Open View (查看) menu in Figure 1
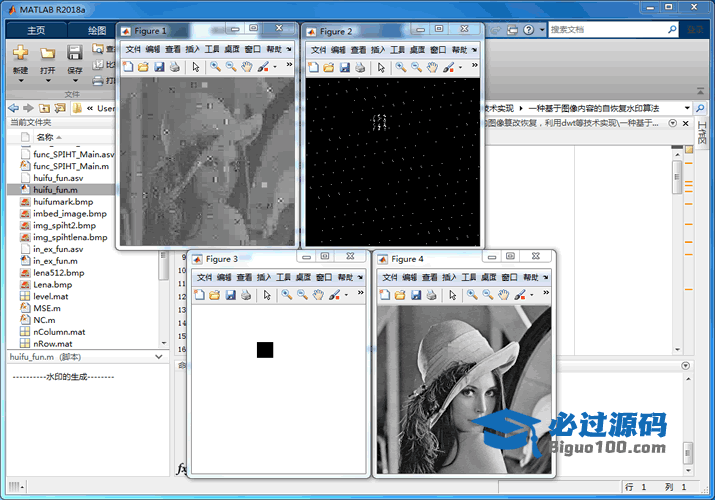 (x=172, y=49)
